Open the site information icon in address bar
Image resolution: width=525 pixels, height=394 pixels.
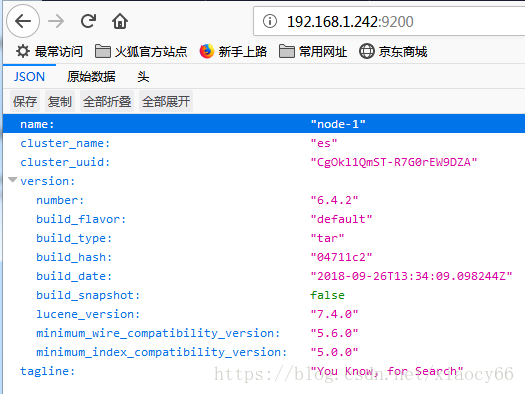point(270,21)
